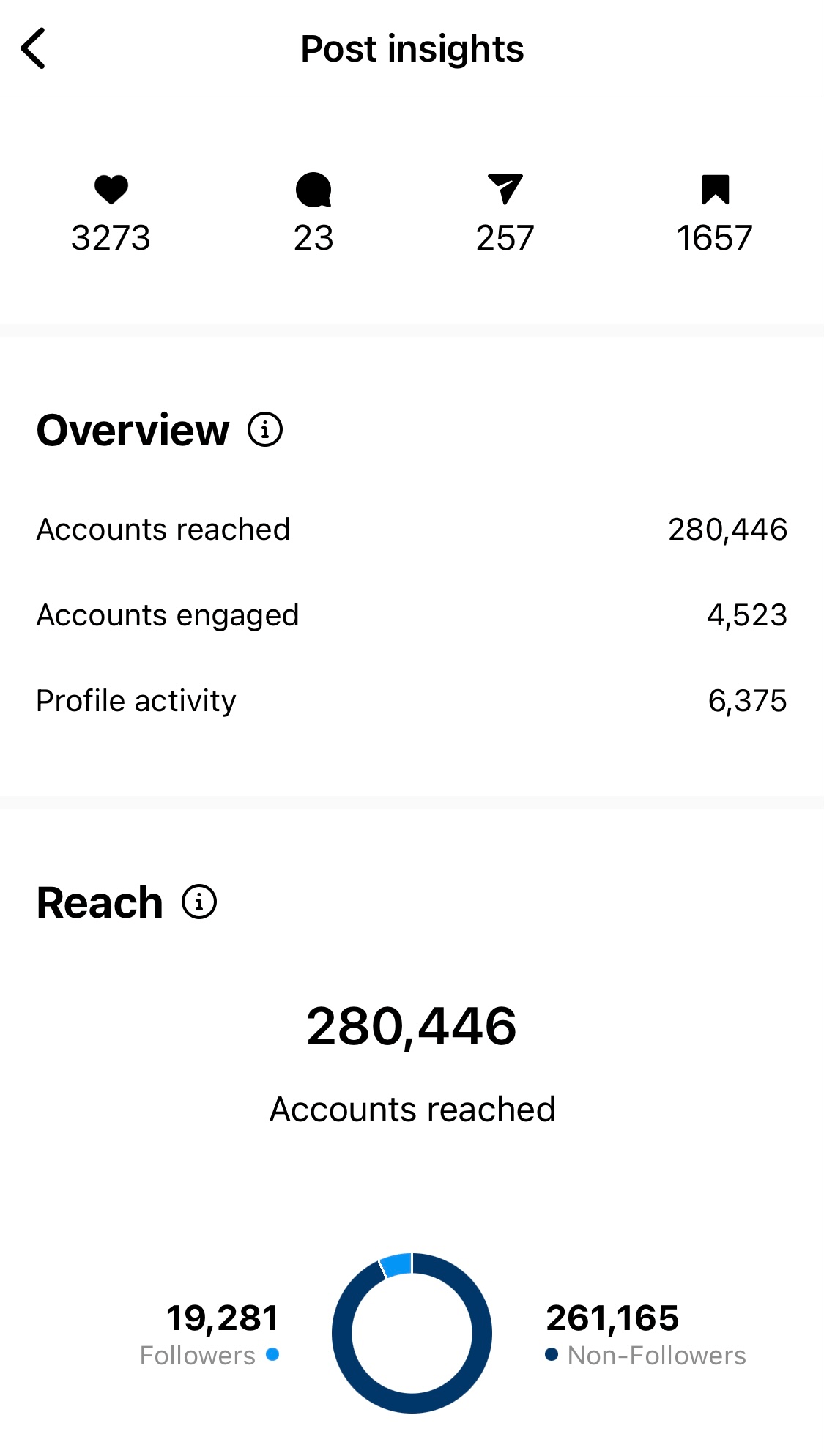Click the Post insights title
Viewport: 824px width, 1456px height.
click(x=412, y=48)
